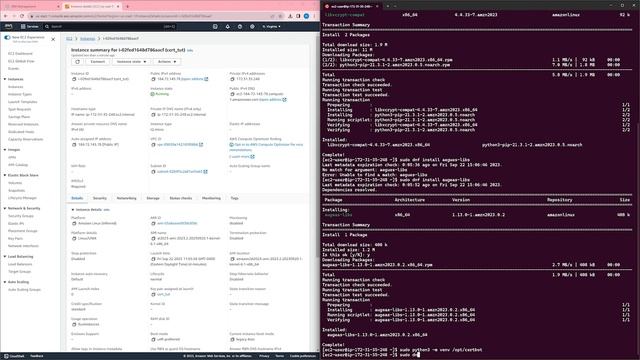Click the Instances breadcrumb link
The image size is (640, 360).
point(87,39)
